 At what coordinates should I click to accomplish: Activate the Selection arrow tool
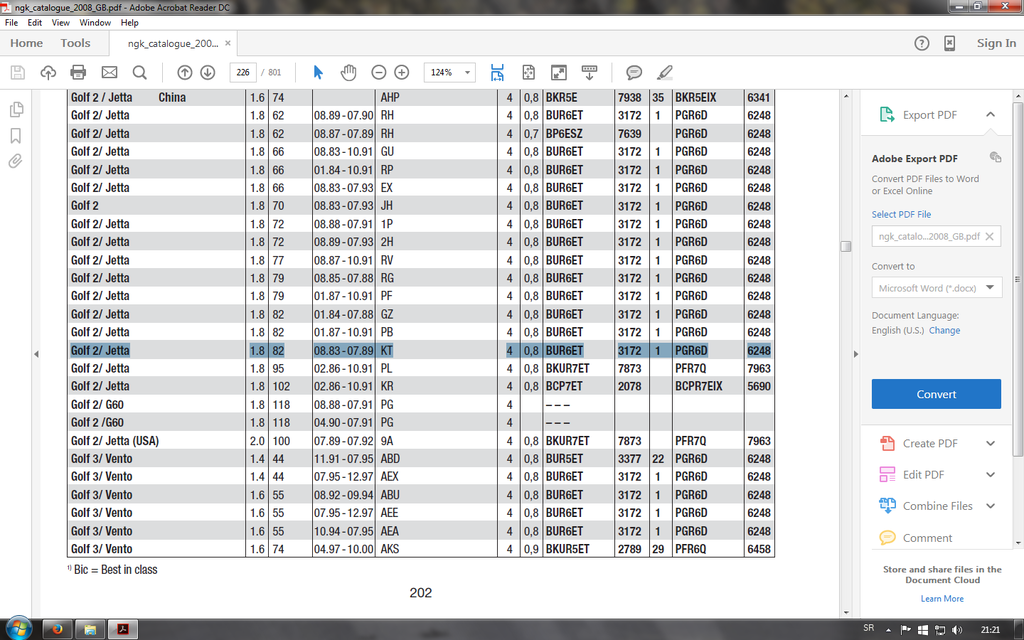[318, 72]
